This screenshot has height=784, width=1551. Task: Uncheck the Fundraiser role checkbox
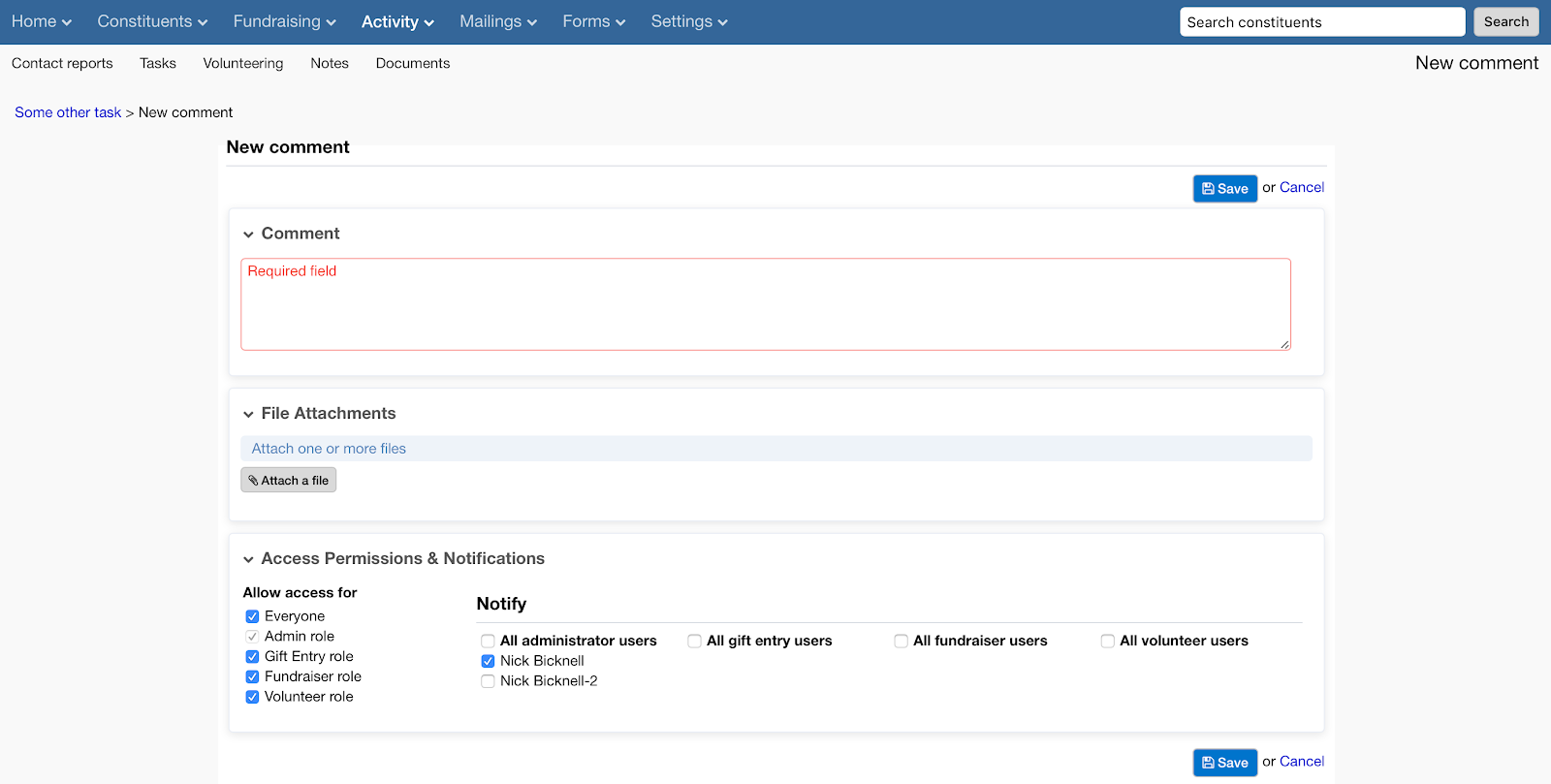[252, 677]
